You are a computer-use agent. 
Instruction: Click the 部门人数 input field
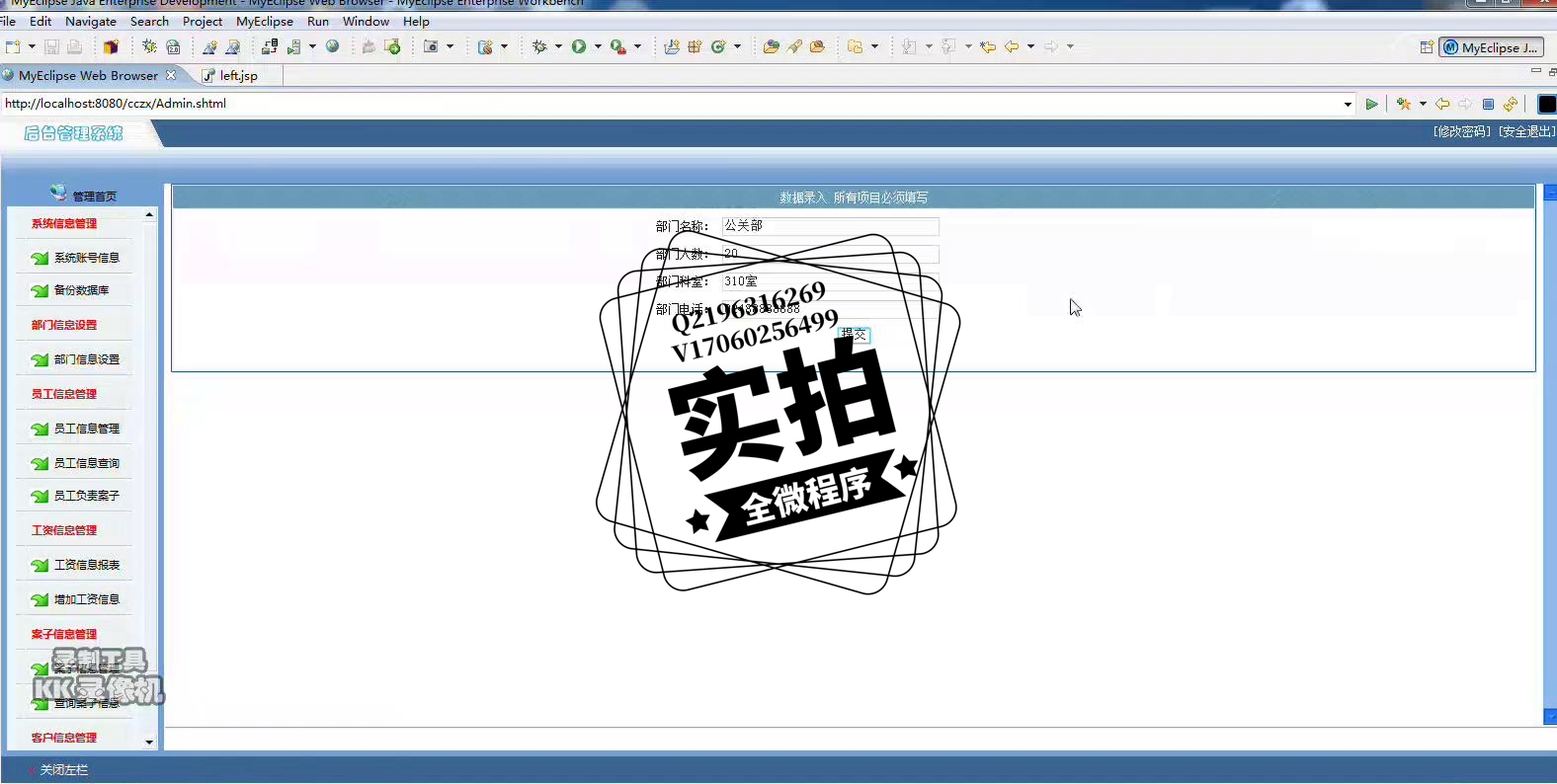pyautogui.click(x=830, y=254)
